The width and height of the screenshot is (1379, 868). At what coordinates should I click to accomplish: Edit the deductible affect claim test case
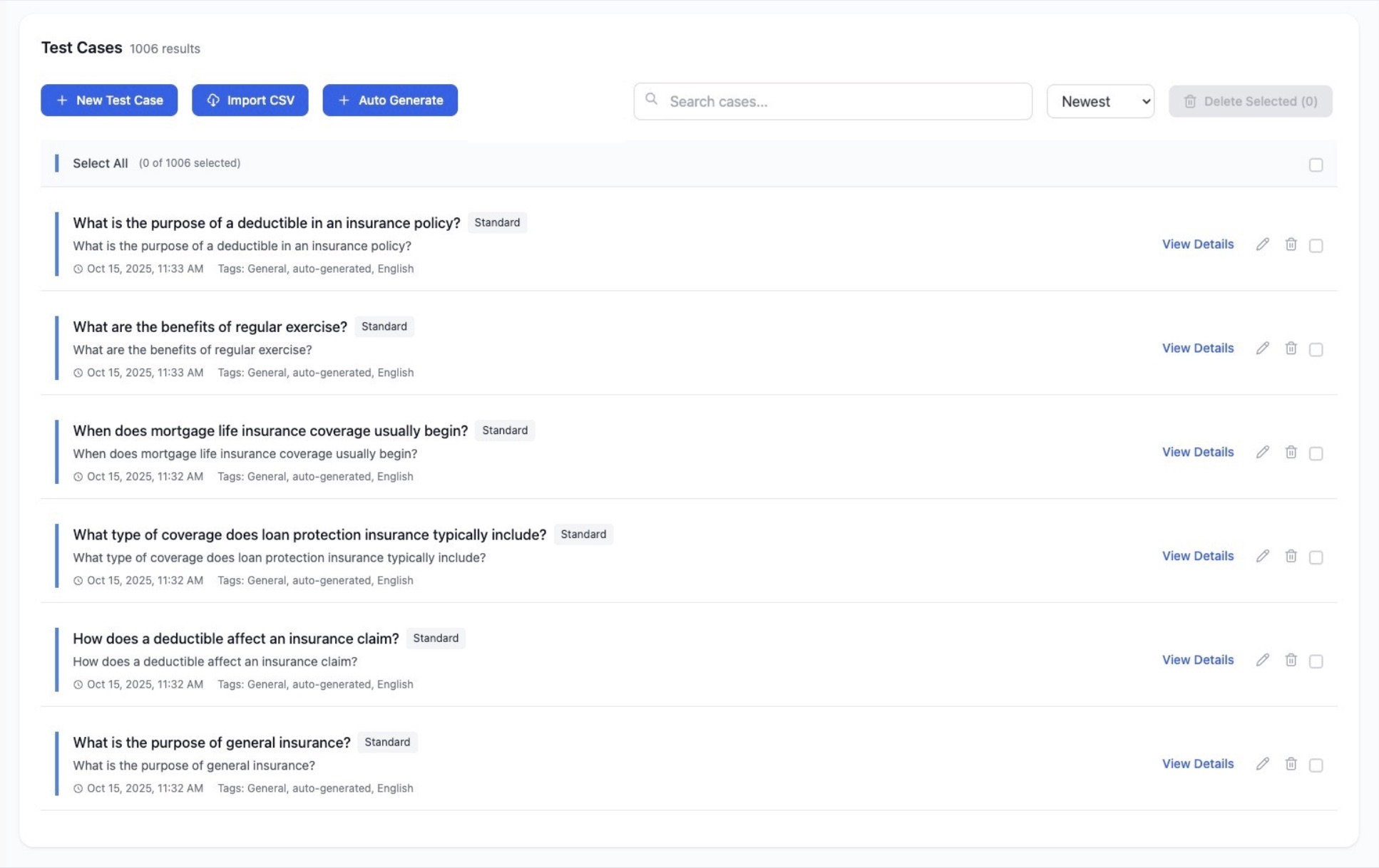(1262, 661)
